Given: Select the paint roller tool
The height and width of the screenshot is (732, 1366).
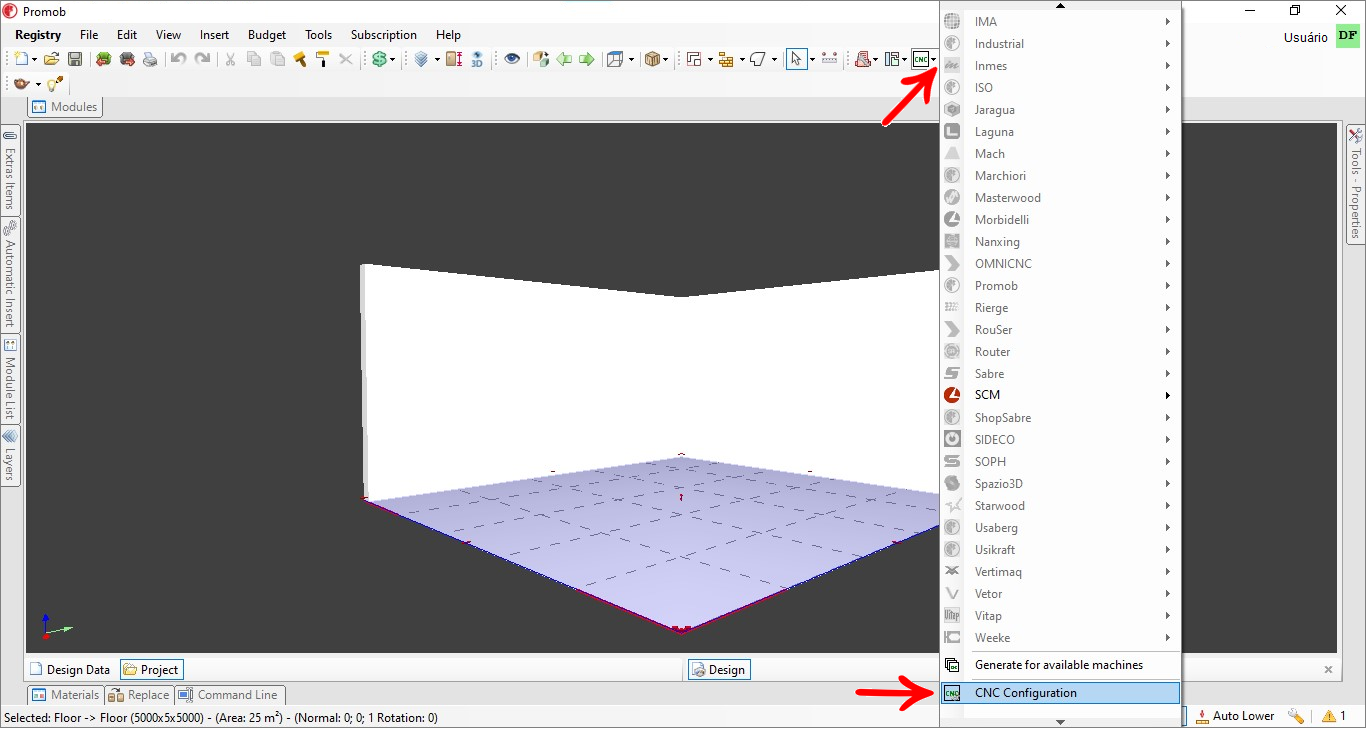Looking at the screenshot, I should [x=322, y=60].
